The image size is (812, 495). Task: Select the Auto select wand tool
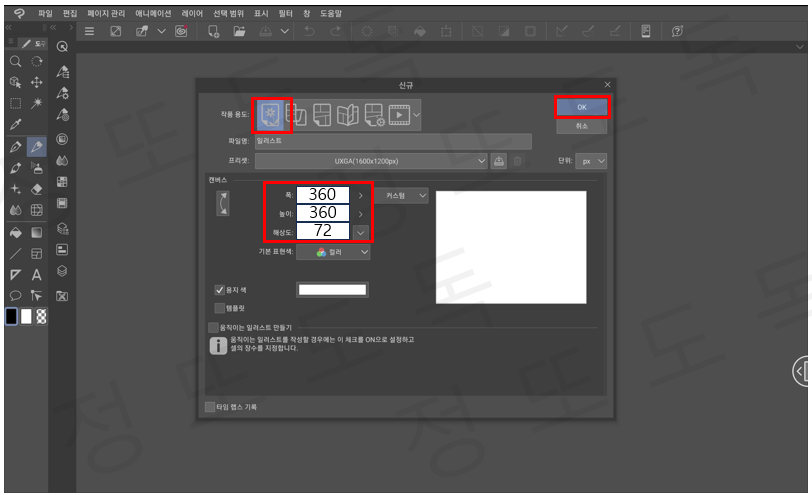pos(37,103)
